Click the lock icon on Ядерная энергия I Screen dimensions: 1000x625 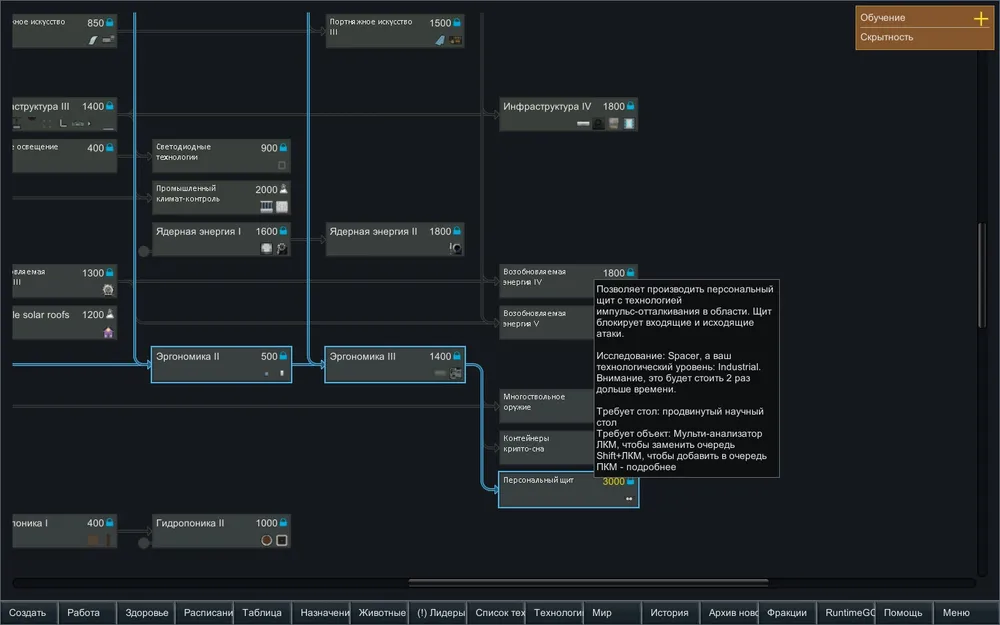284,231
